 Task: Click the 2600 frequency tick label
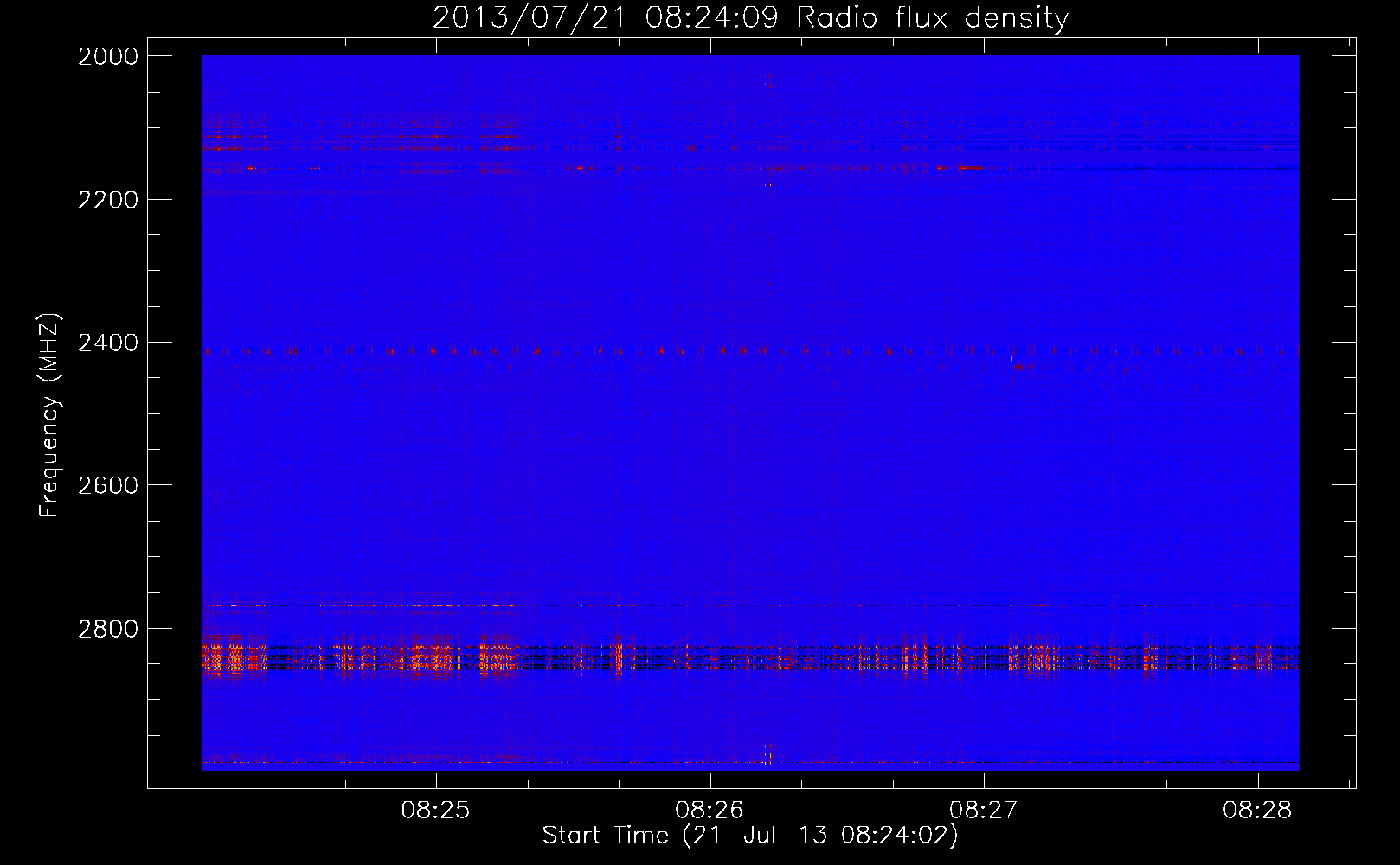coord(108,485)
